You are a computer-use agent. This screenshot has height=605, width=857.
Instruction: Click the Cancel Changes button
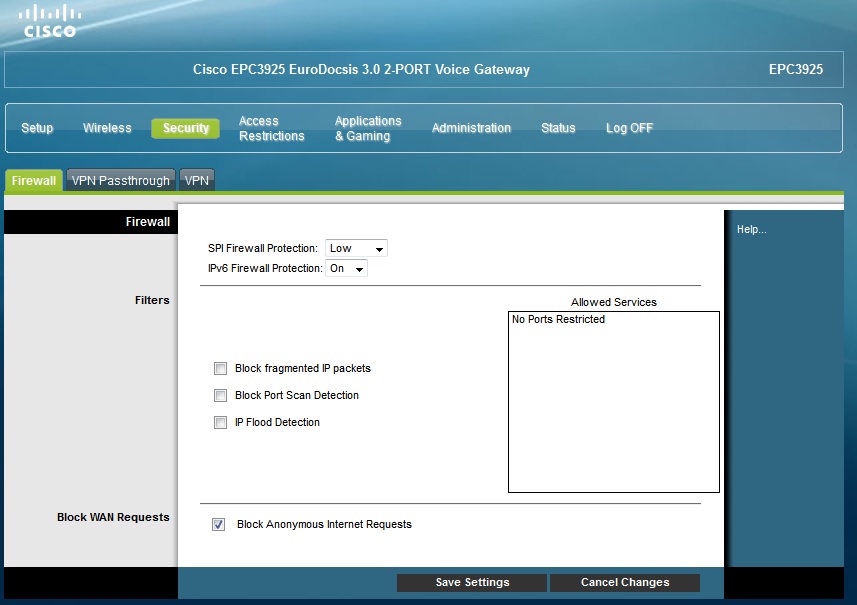tap(625, 583)
